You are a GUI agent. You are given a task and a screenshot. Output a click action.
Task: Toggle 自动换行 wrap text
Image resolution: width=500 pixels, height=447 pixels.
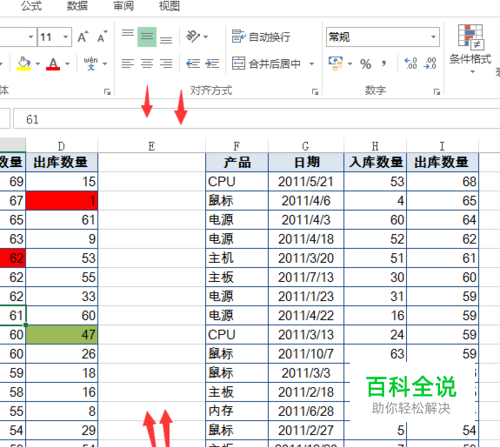click(x=261, y=37)
